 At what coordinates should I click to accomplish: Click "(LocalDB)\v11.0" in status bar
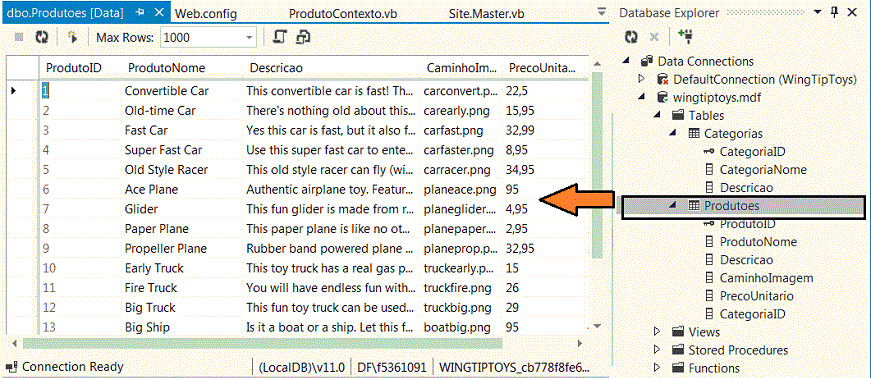pyautogui.click(x=302, y=367)
